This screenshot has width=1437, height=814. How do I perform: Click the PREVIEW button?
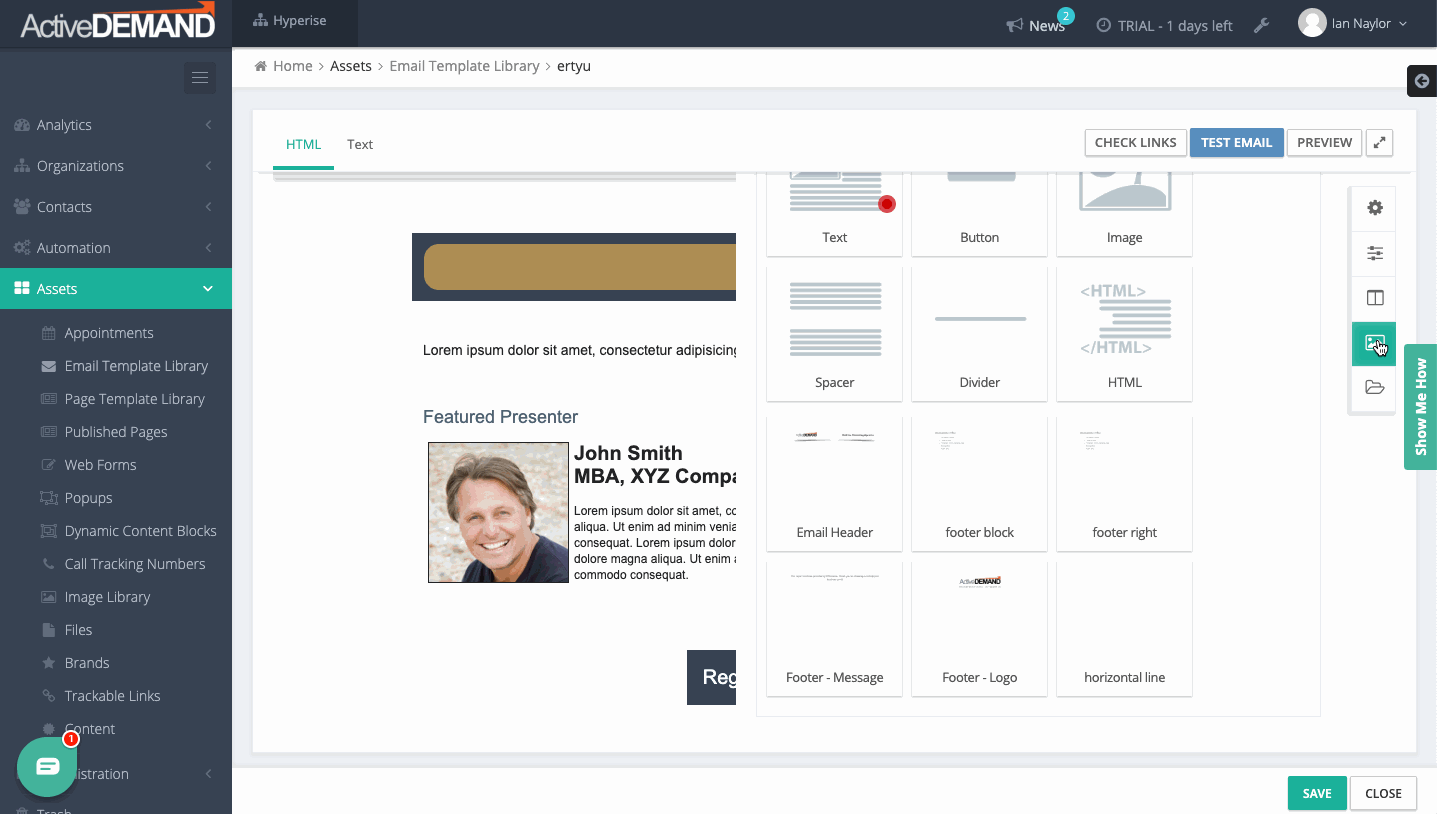click(x=1324, y=142)
